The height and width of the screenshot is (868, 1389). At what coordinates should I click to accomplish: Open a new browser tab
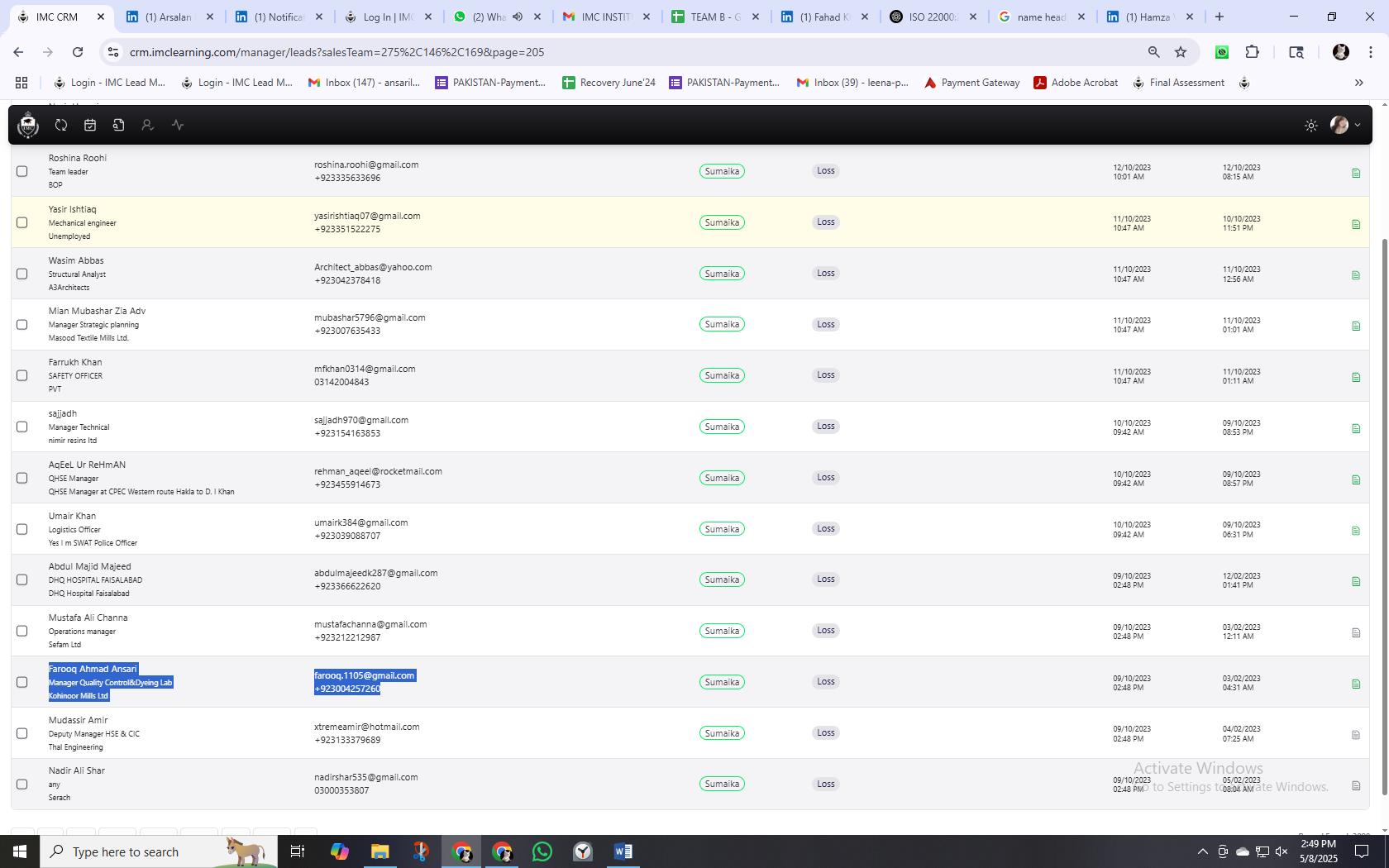[x=1220, y=17]
